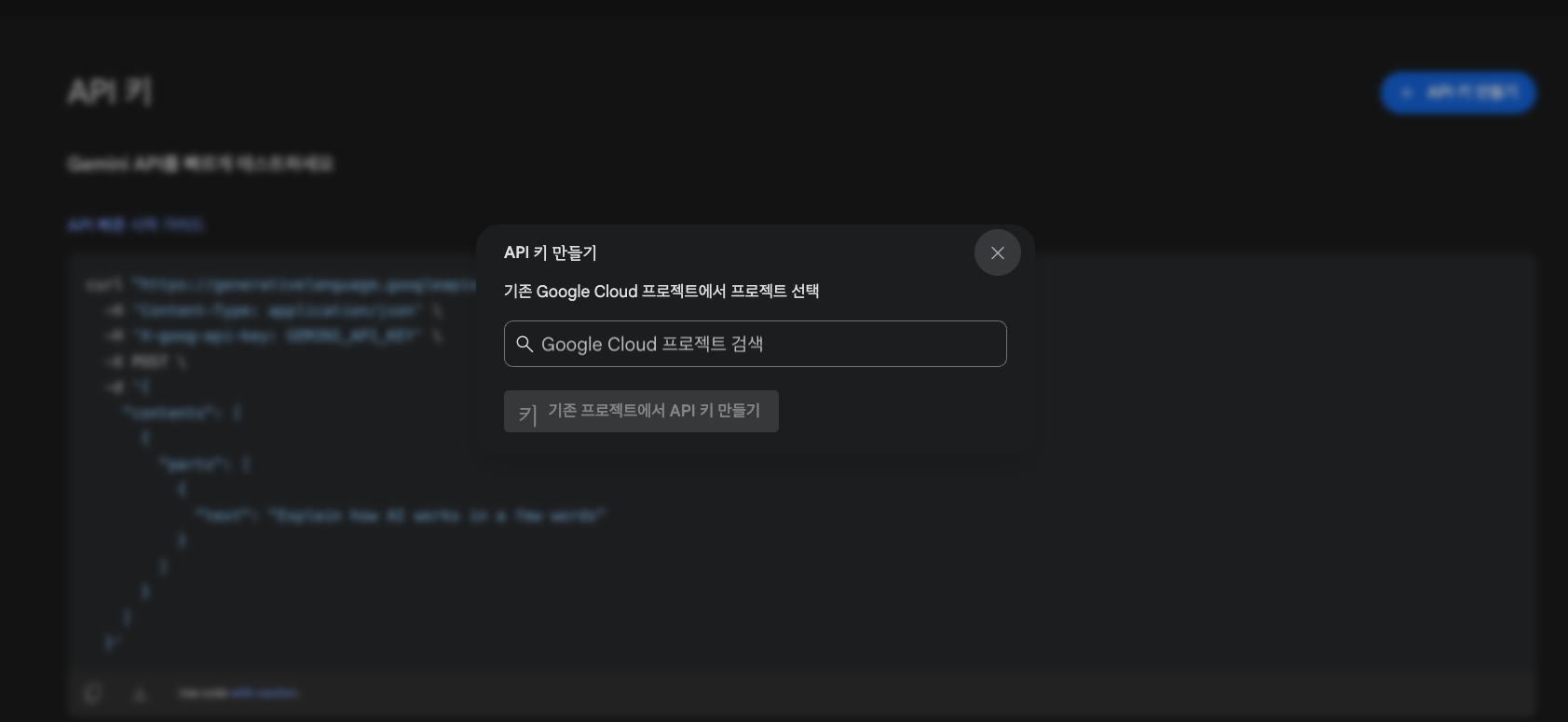
Task: Click the download icon beside the copy icon
Action: point(140,693)
